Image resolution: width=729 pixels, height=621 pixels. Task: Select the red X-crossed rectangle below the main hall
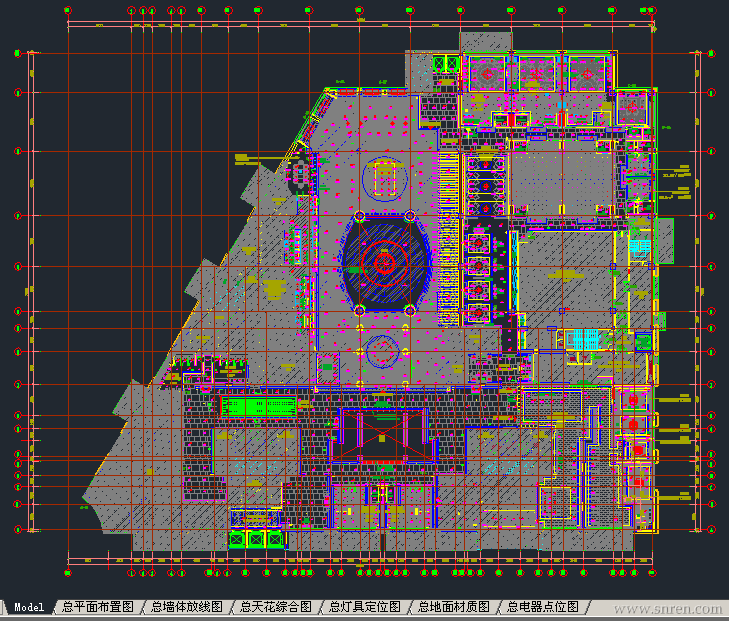(x=382, y=435)
